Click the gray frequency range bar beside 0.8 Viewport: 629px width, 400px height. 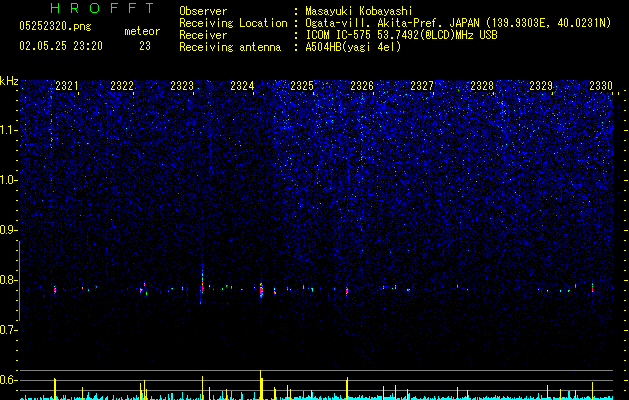point(19,280)
